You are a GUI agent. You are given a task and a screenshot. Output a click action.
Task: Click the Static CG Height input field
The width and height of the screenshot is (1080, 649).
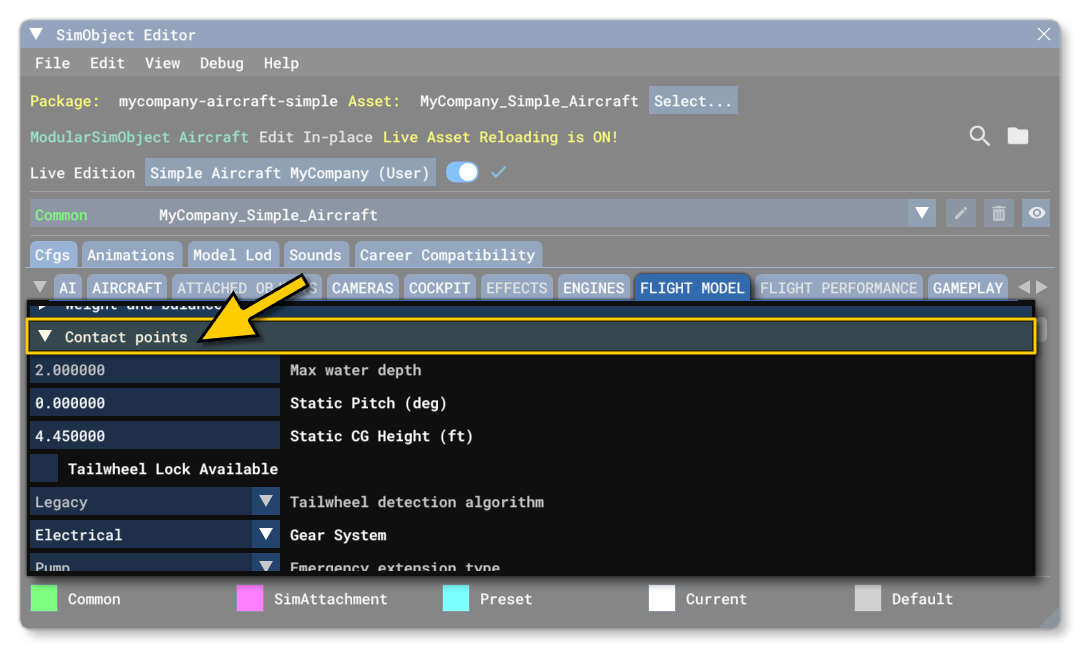(155, 436)
